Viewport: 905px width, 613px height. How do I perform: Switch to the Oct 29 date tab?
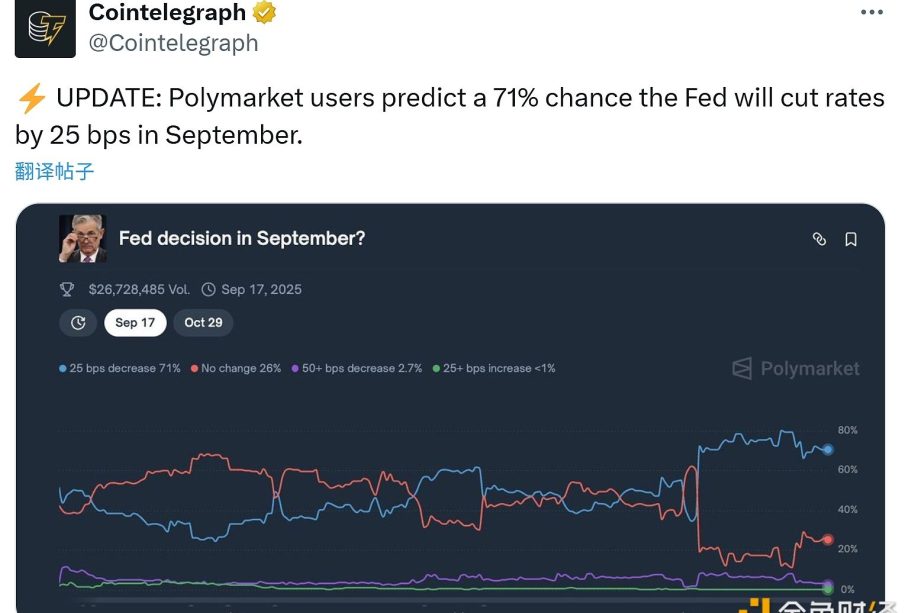pyautogui.click(x=203, y=323)
